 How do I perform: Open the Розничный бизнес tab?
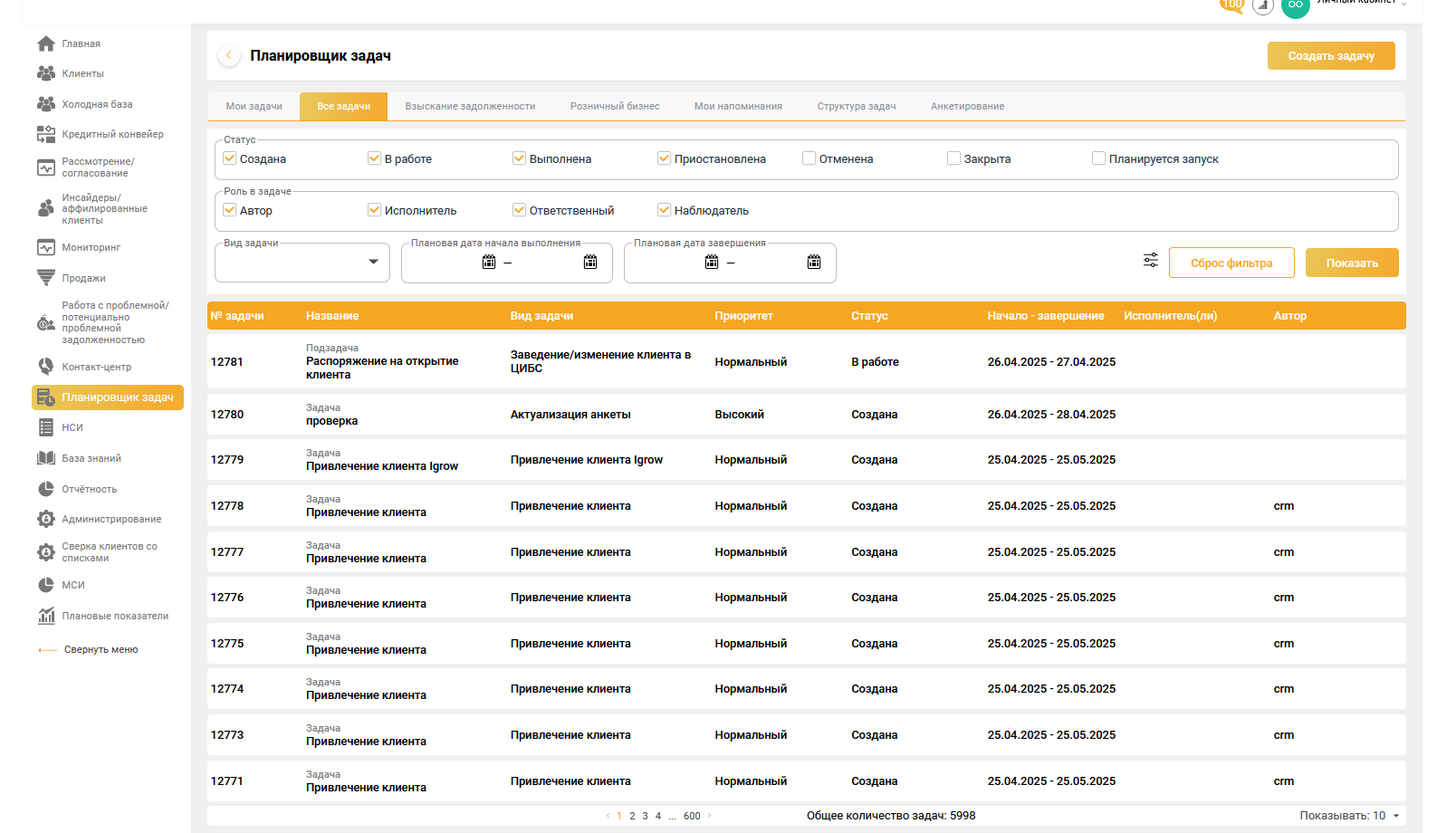point(615,106)
